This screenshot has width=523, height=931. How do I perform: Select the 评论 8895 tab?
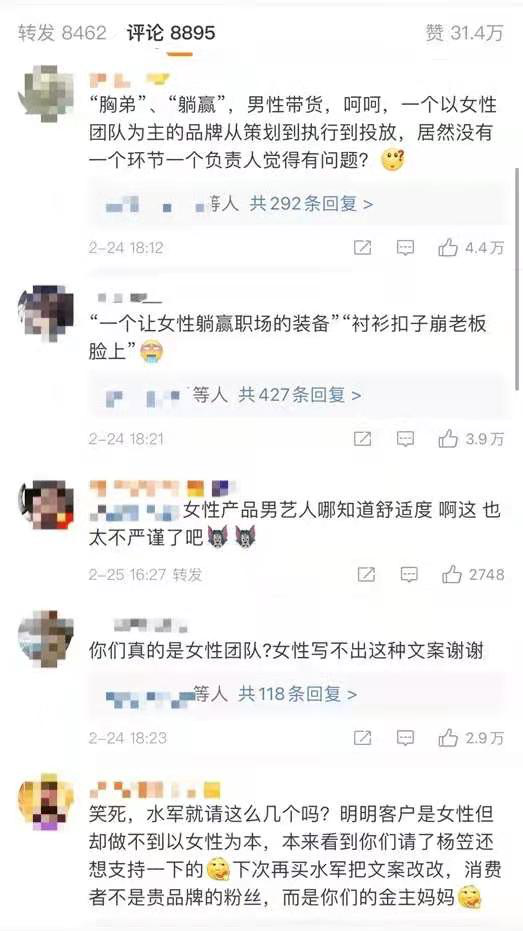pos(171,33)
